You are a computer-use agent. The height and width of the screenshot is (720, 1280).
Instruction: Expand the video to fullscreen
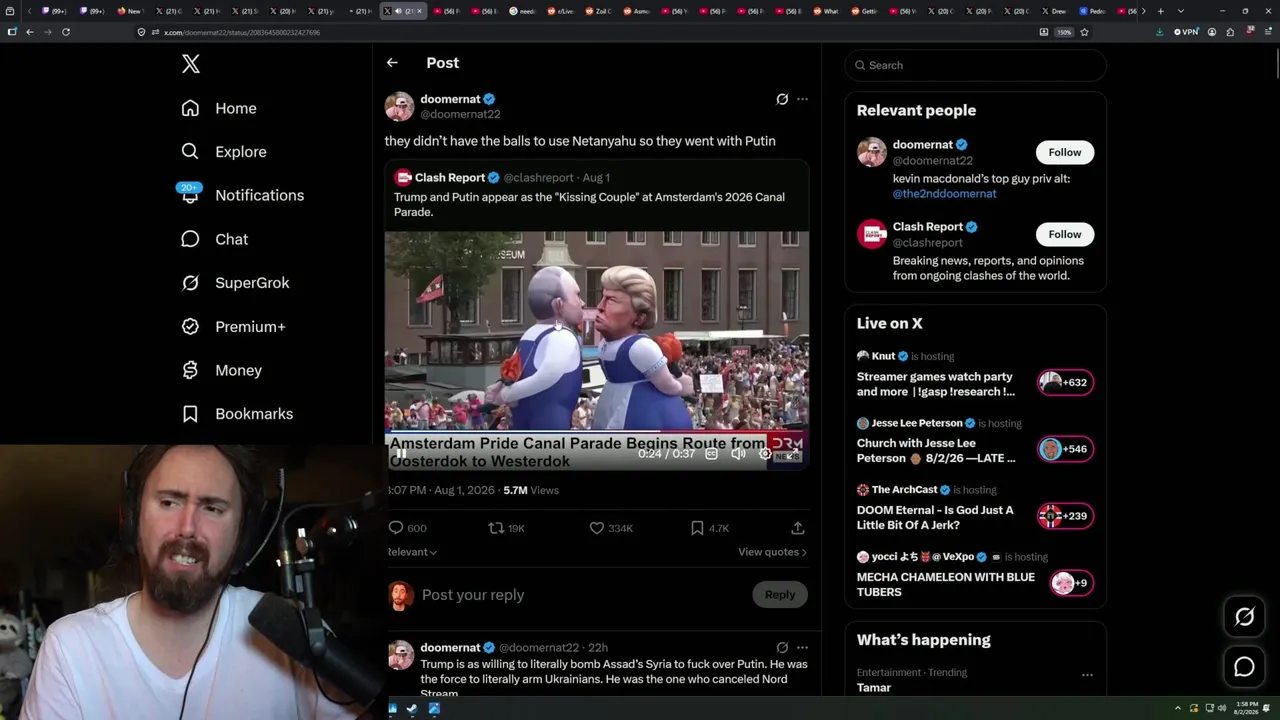pyautogui.click(x=792, y=454)
